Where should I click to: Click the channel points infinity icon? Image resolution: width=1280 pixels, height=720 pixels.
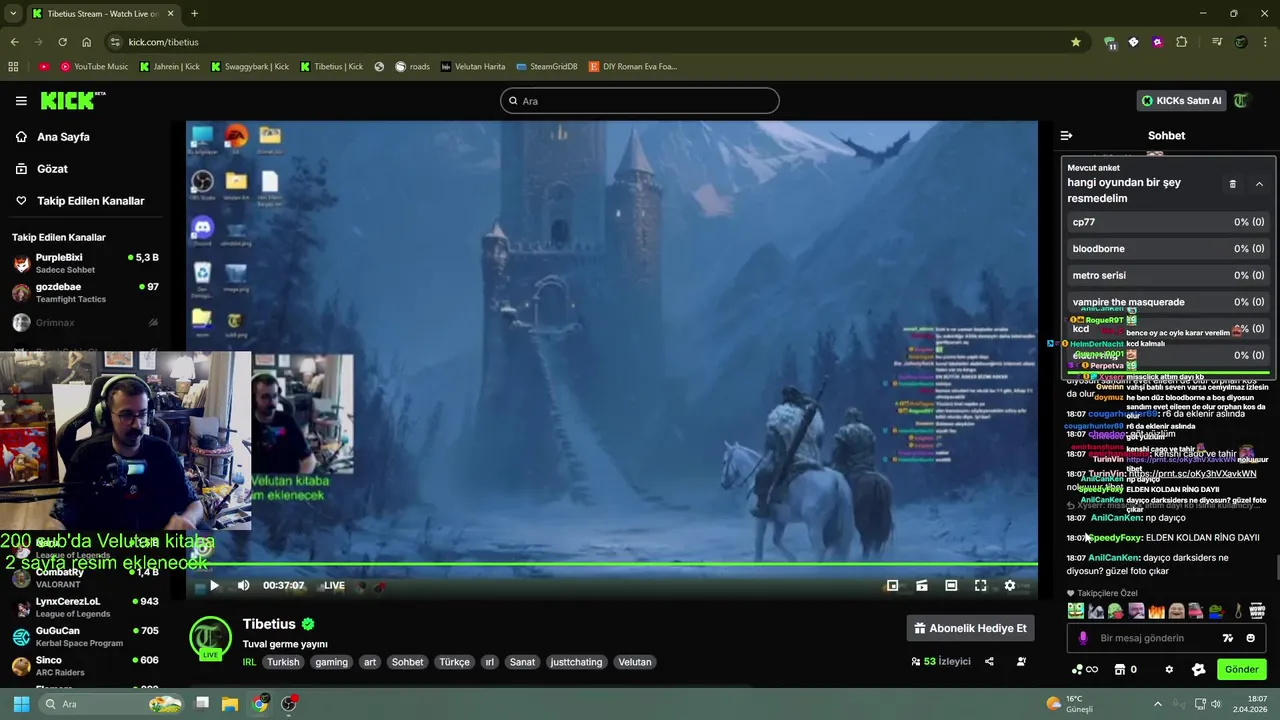point(1084,669)
